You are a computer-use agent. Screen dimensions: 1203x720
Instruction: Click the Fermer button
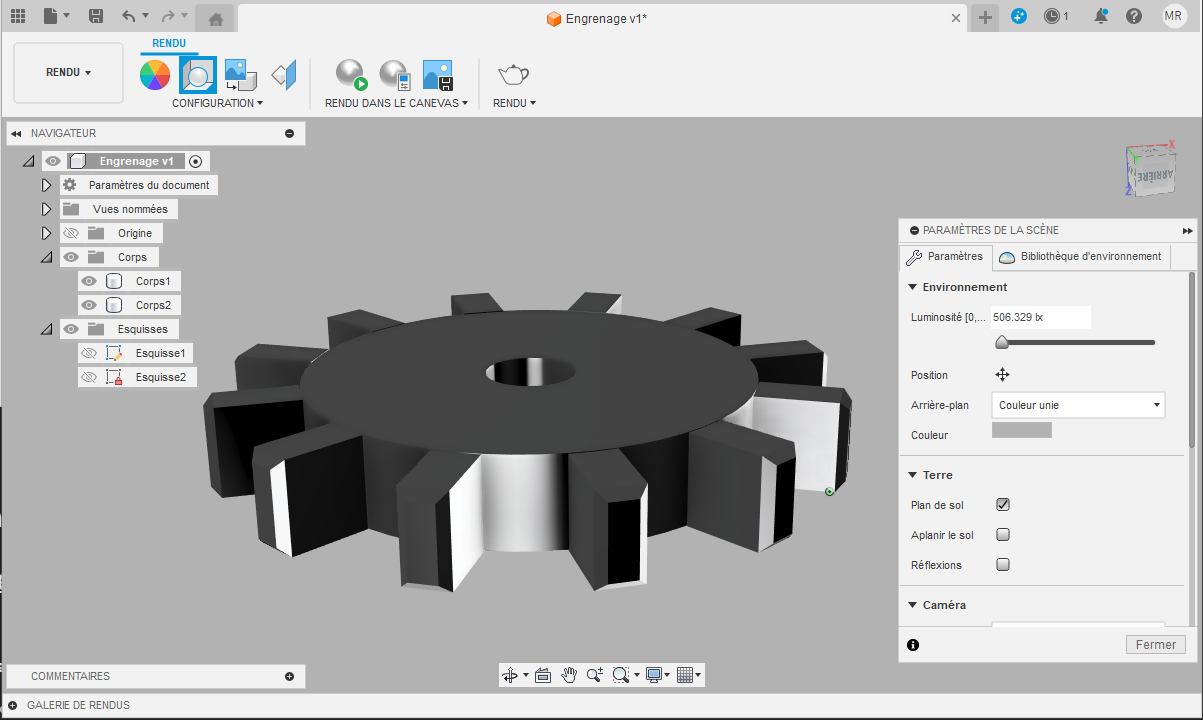pos(1156,645)
